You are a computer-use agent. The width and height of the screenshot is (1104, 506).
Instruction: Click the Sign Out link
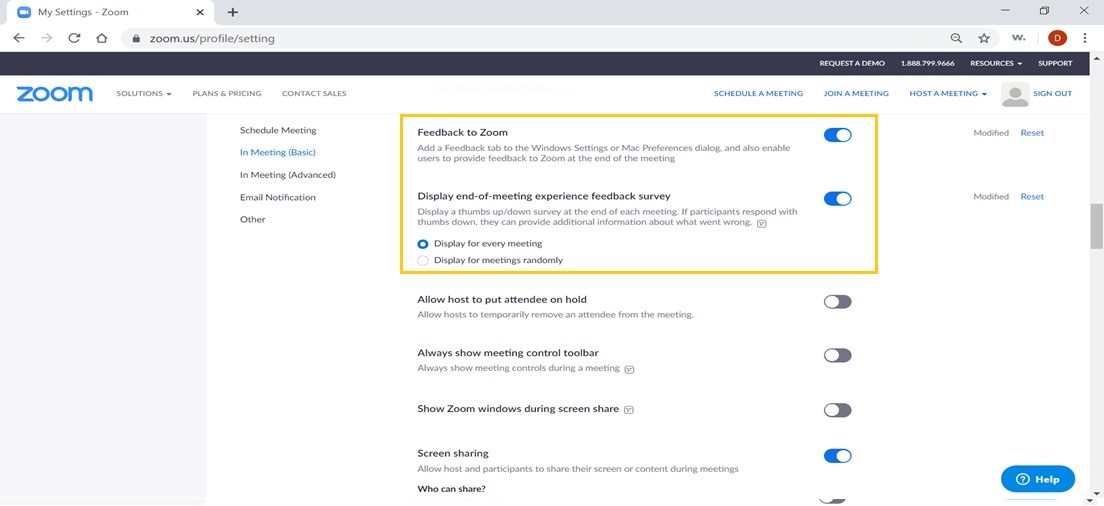1052,94
